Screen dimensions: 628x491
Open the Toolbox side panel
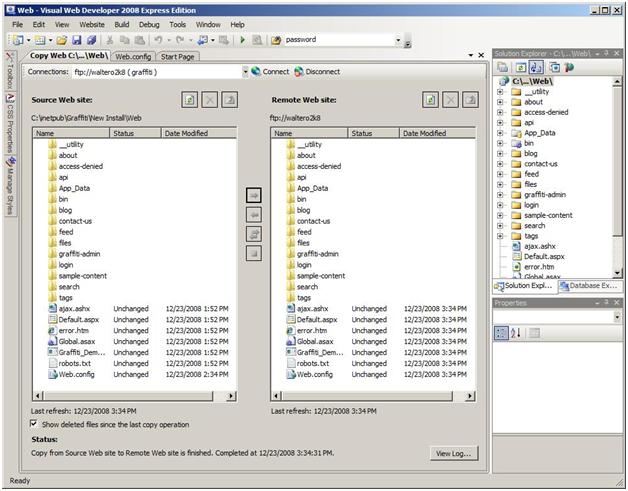click(x=10, y=71)
